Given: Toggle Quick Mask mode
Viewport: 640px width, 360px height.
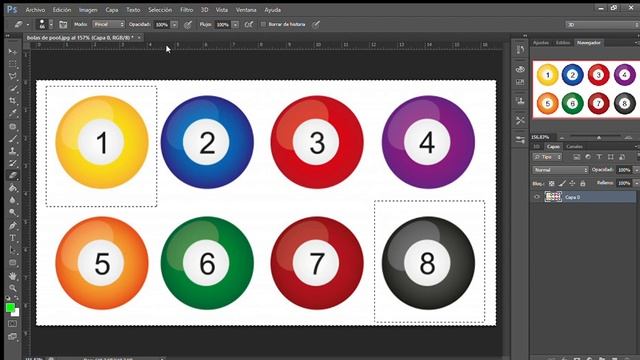Looking at the screenshot, I should tap(13, 324).
